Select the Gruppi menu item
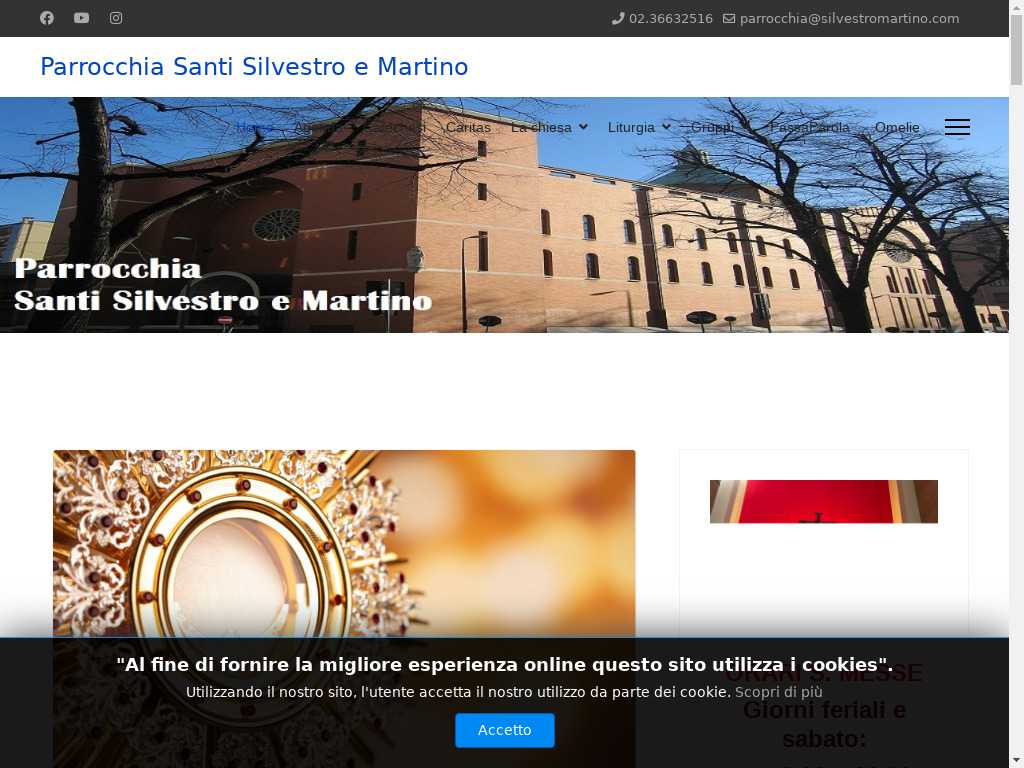1024x768 pixels. (x=712, y=127)
